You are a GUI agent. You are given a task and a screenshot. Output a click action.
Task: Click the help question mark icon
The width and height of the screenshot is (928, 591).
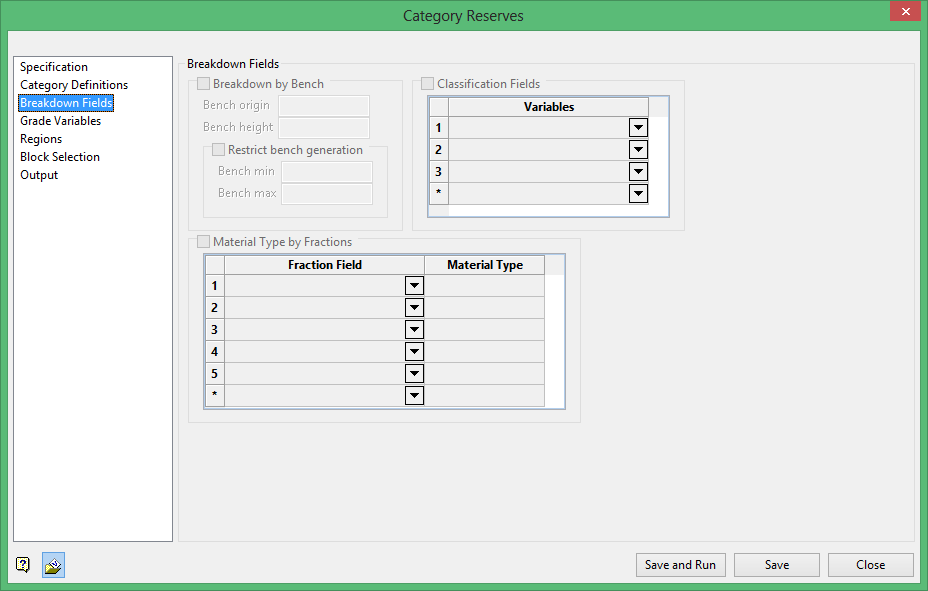[x=23, y=565]
